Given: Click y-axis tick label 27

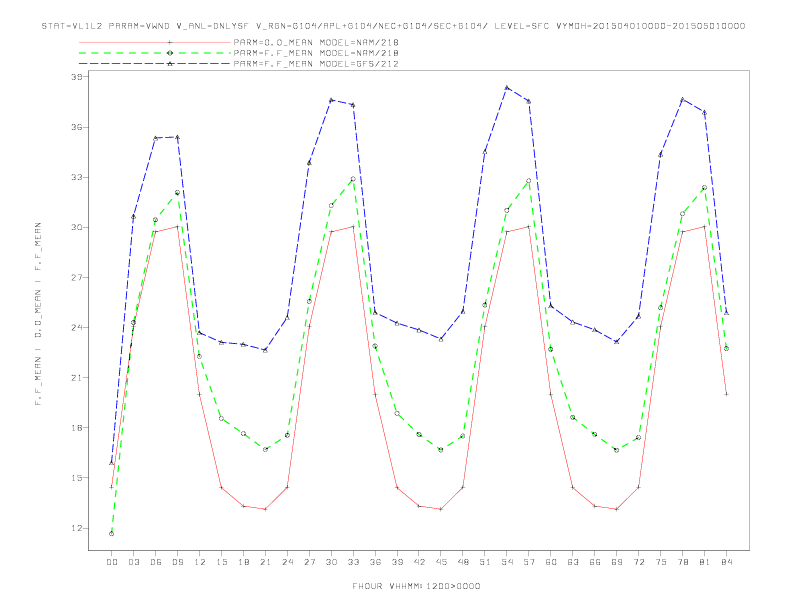Looking at the screenshot, I should tap(77, 277).
